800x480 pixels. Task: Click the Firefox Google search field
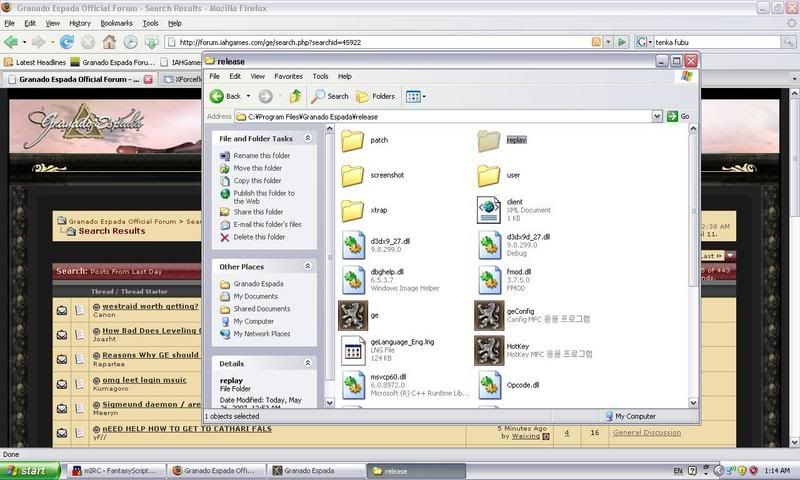click(717, 42)
